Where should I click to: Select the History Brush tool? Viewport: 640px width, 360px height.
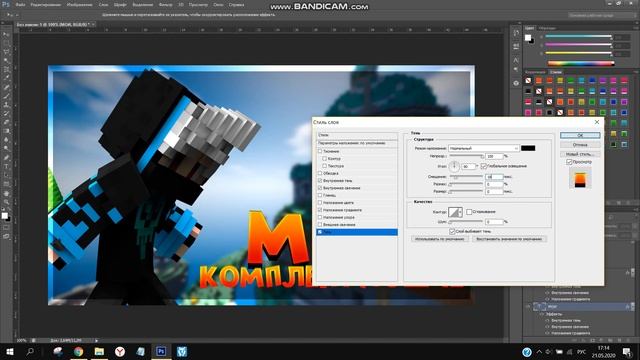click(x=6, y=114)
